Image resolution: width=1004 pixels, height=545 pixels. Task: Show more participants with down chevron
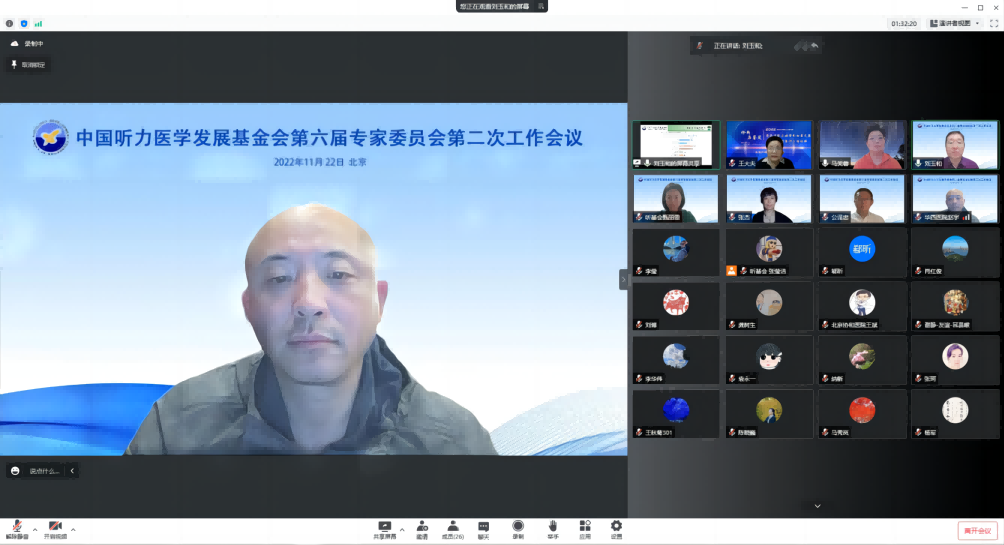(818, 506)
